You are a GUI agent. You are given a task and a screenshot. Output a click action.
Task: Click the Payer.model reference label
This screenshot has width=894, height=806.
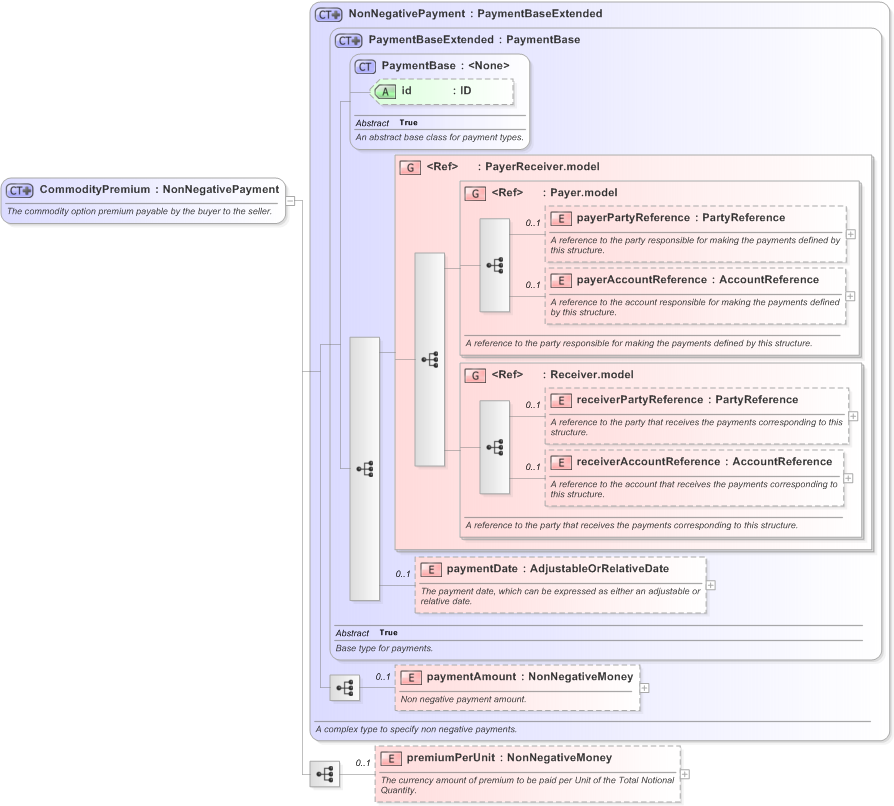click(554, 193)
